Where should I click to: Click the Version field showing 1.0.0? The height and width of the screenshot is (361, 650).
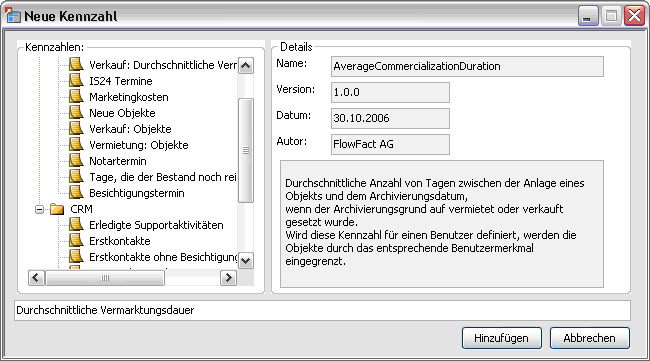click(x=390, y=92)
